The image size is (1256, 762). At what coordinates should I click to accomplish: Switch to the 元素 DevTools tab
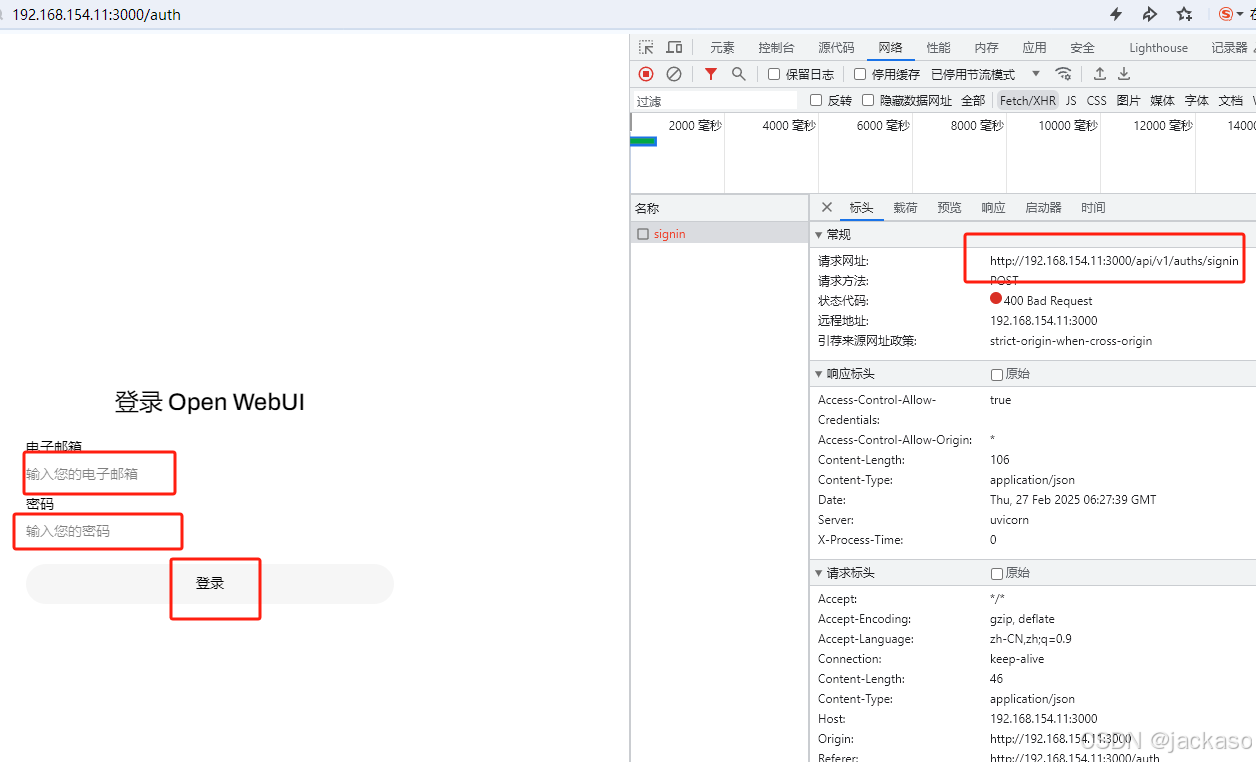722,47
